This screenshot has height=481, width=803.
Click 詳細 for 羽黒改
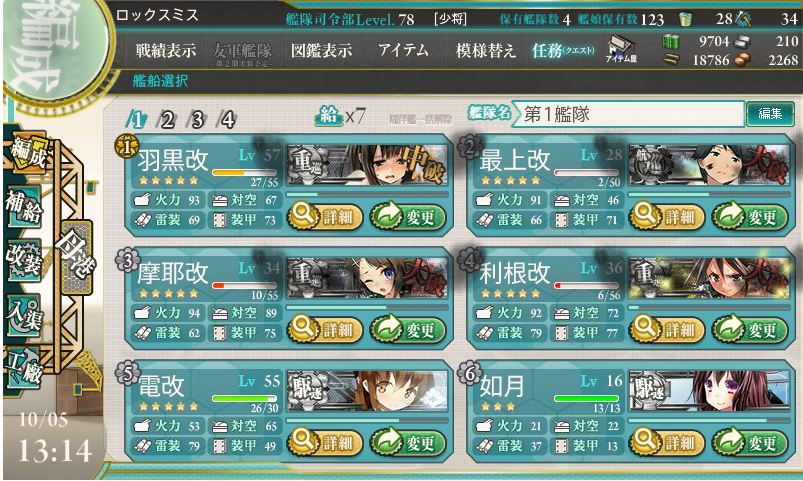point(325,217)
